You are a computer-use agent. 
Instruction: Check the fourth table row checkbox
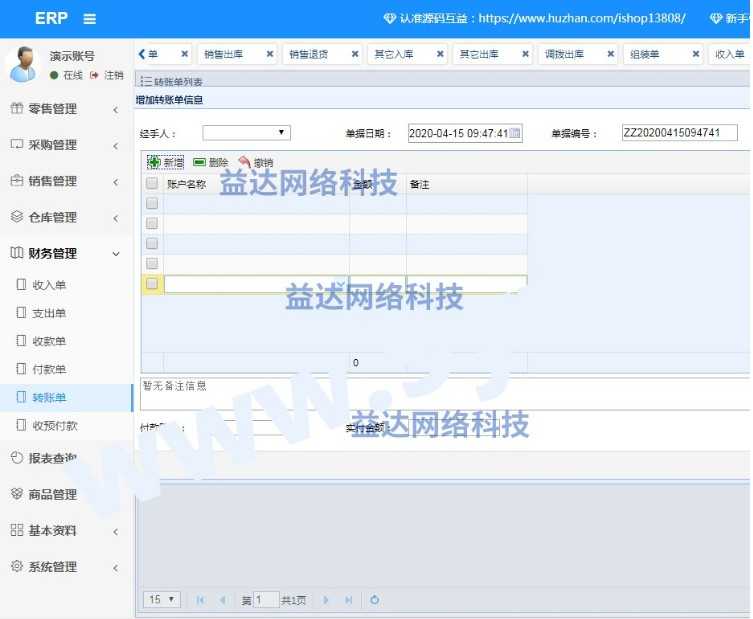pos(152,264)
